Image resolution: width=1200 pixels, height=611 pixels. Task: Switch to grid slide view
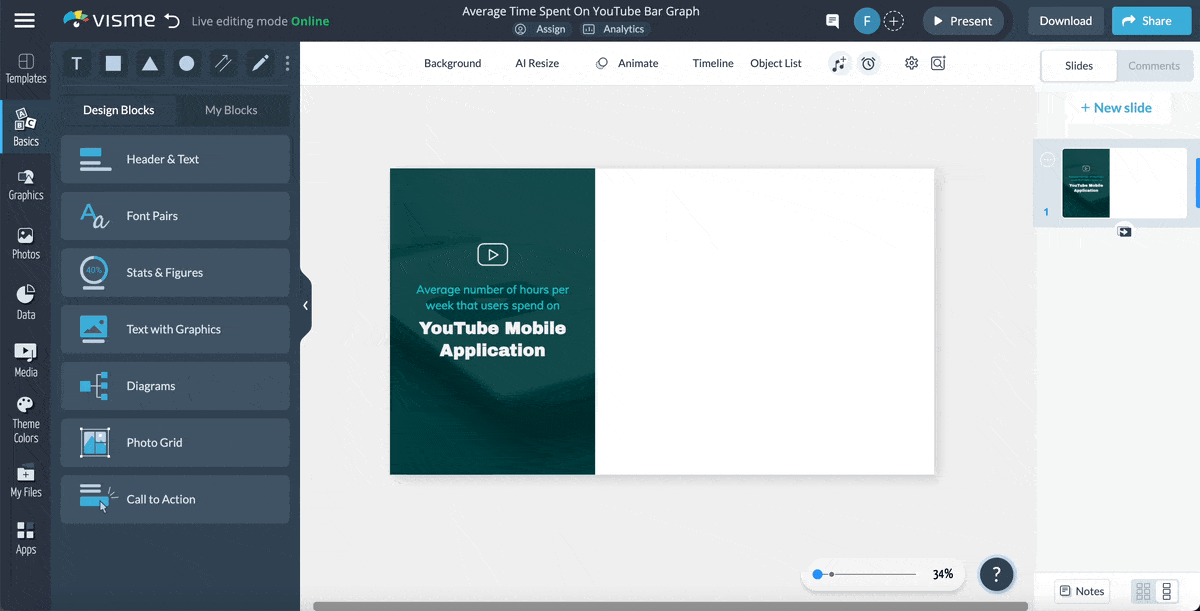coord(1143,591)
